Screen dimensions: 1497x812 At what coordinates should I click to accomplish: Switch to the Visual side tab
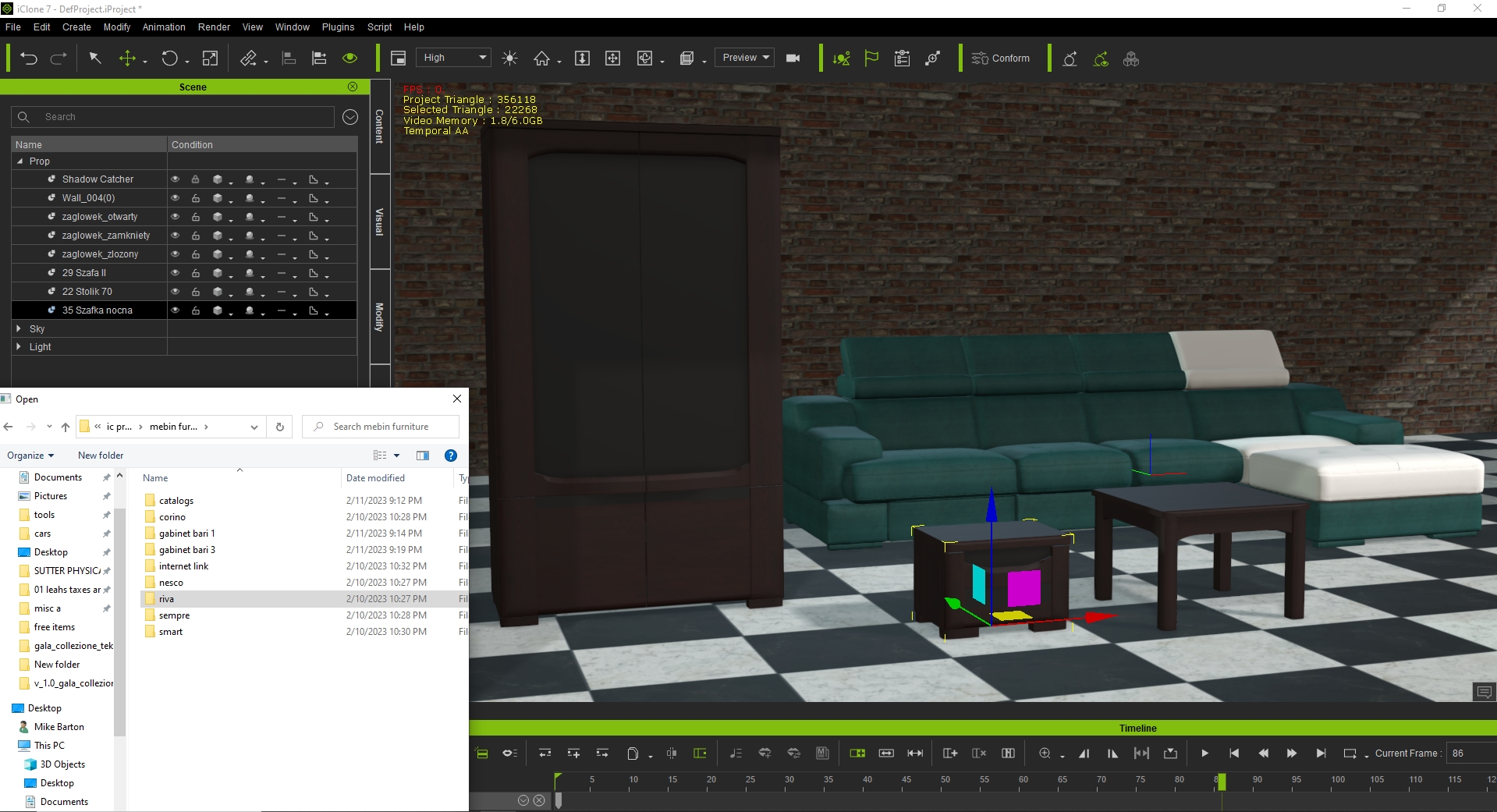tap(380, 222)
